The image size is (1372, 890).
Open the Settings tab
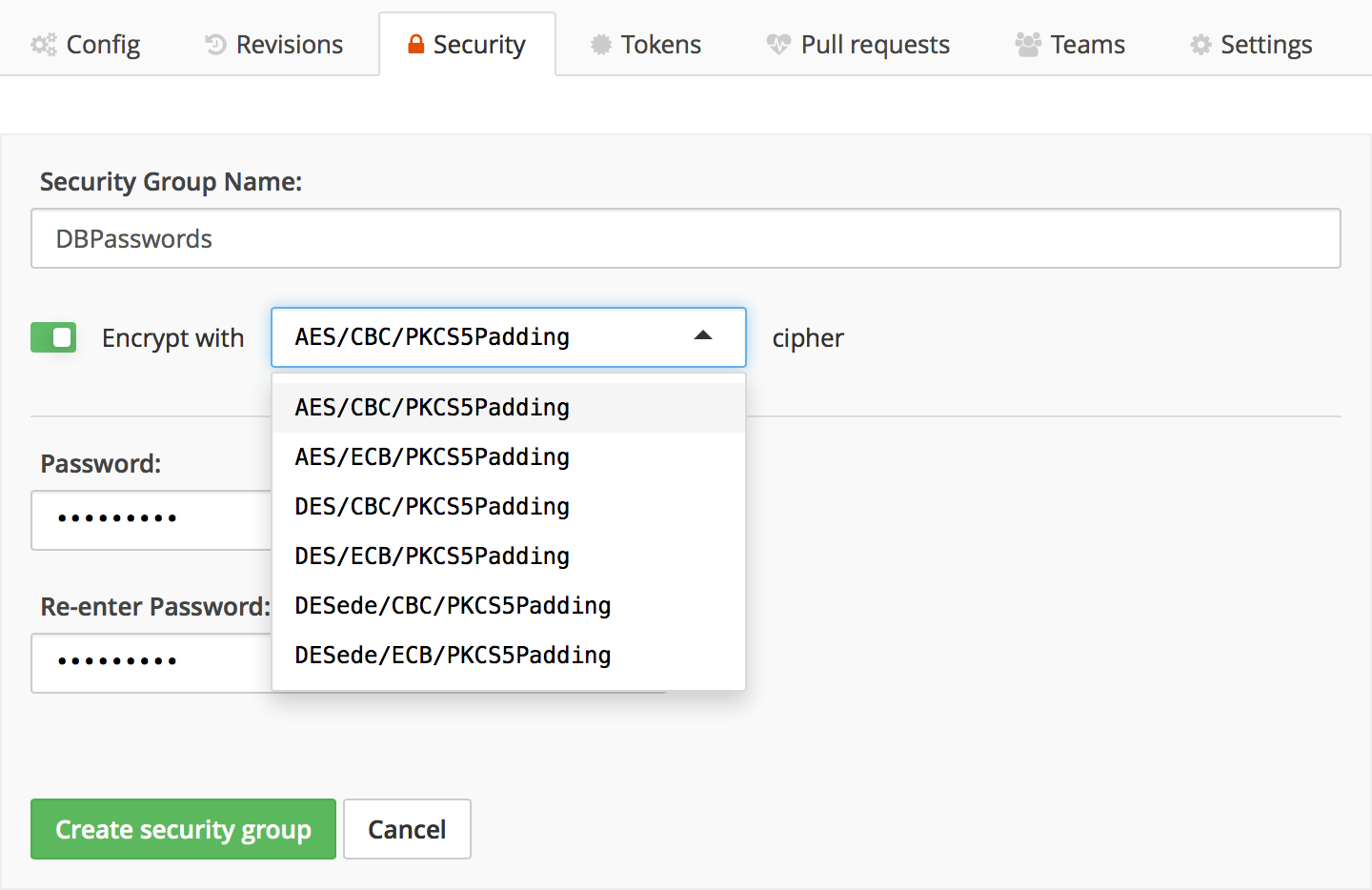1251,45
